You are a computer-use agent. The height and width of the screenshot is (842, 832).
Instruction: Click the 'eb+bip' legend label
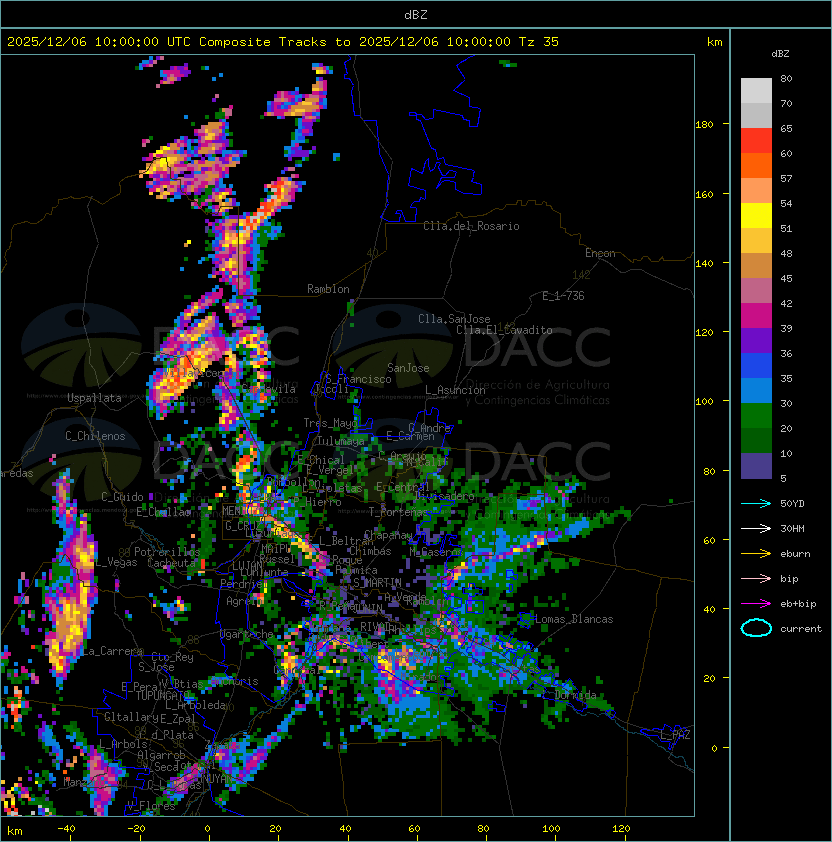pyautogui.click(x=798, y=604)
